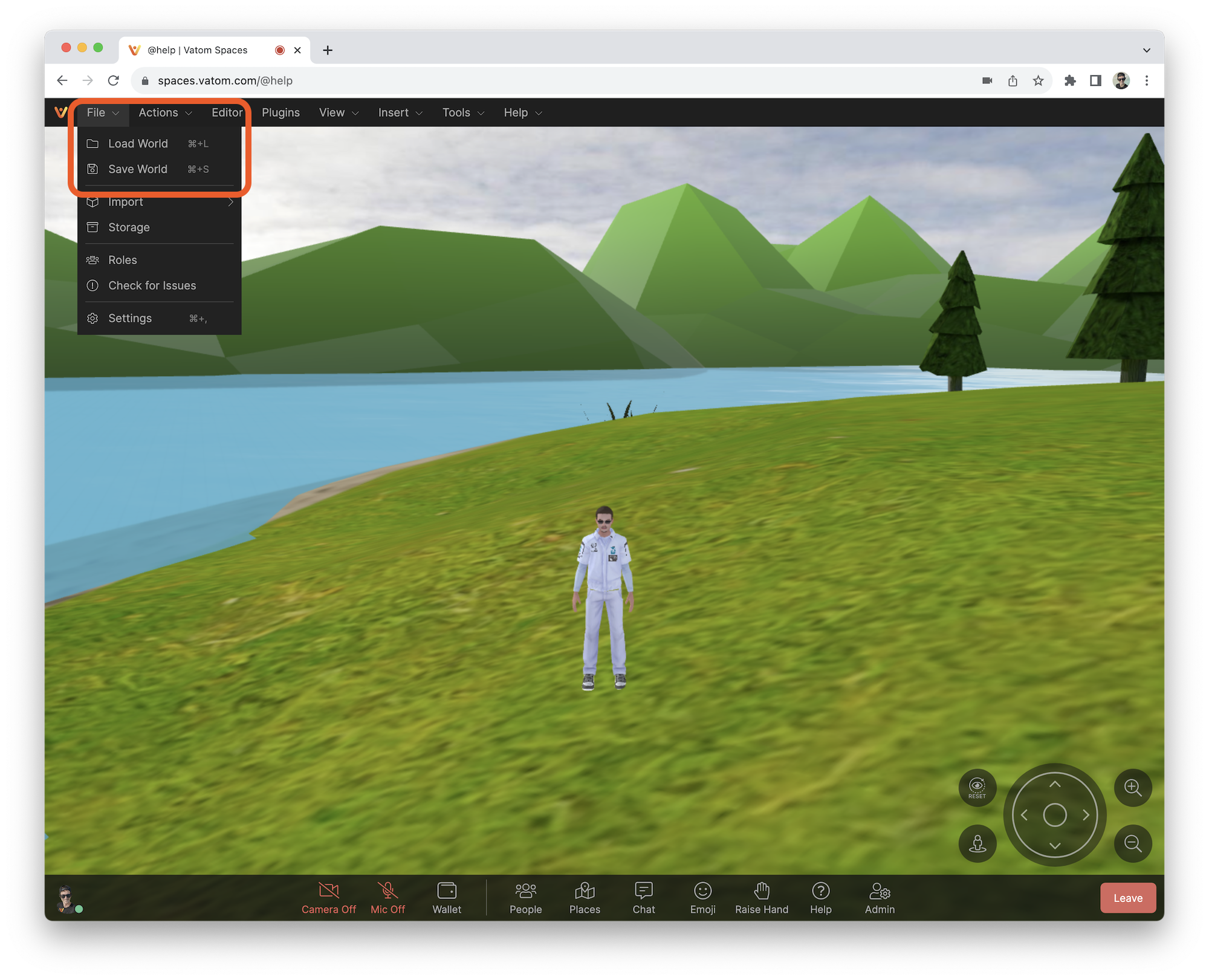Open the Places panel

[585, 898]
